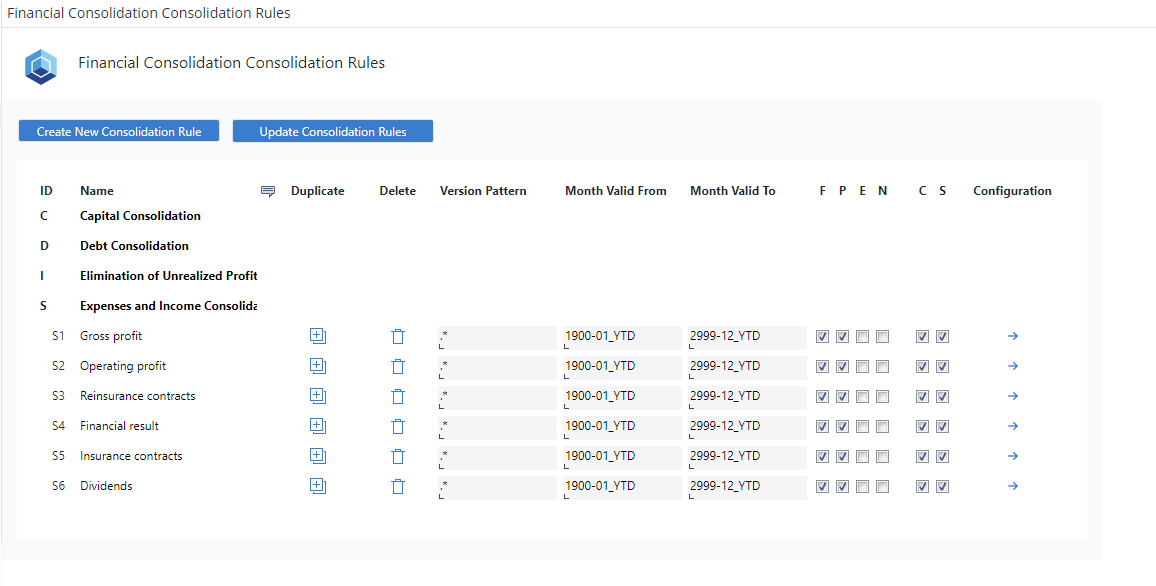1156x586 pixels.
Task: Open configuration for the Financial result rule
Action: [1012, 426]
